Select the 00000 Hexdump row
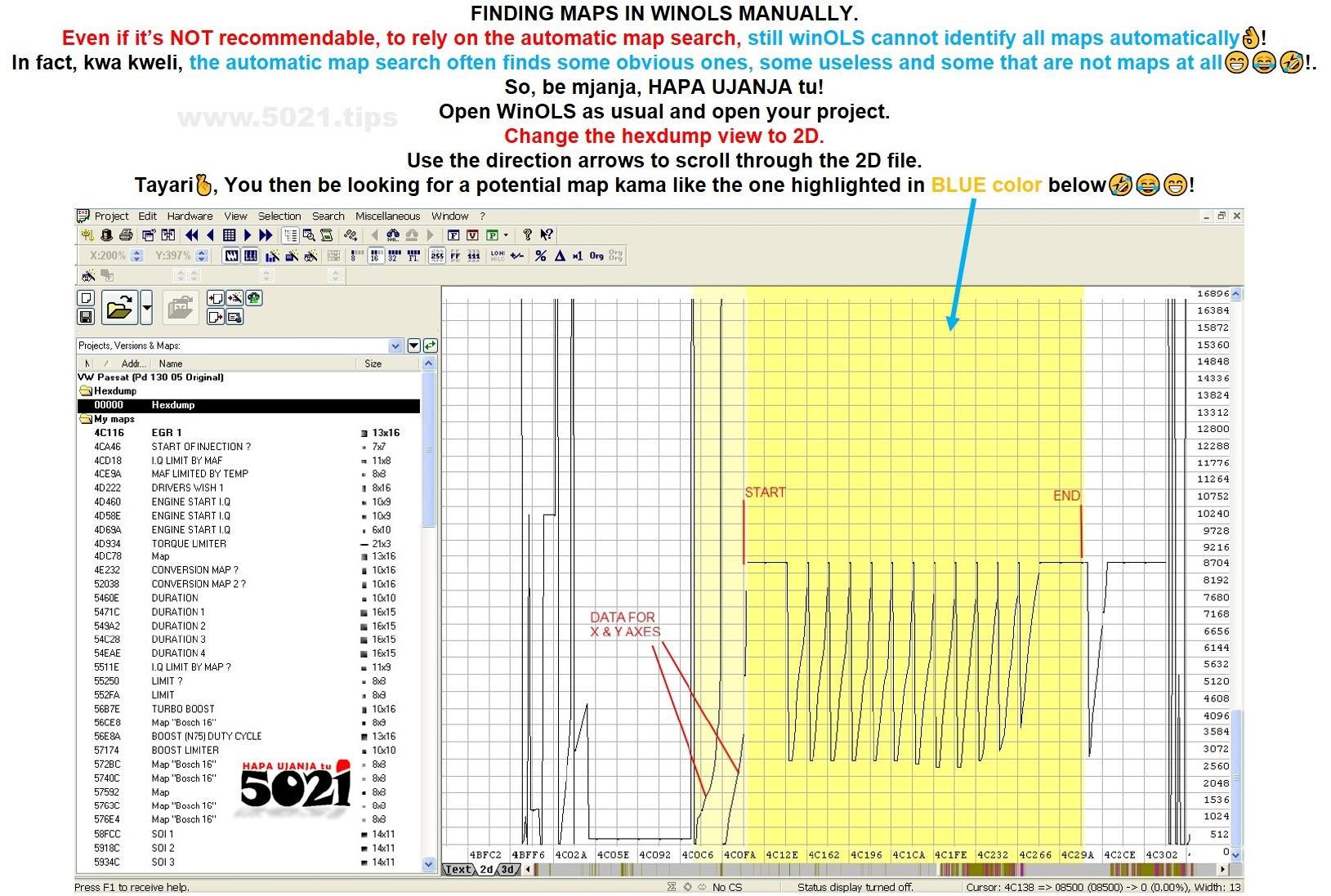This screenshot has height=896, width=1331. click(x=248, y=405)
